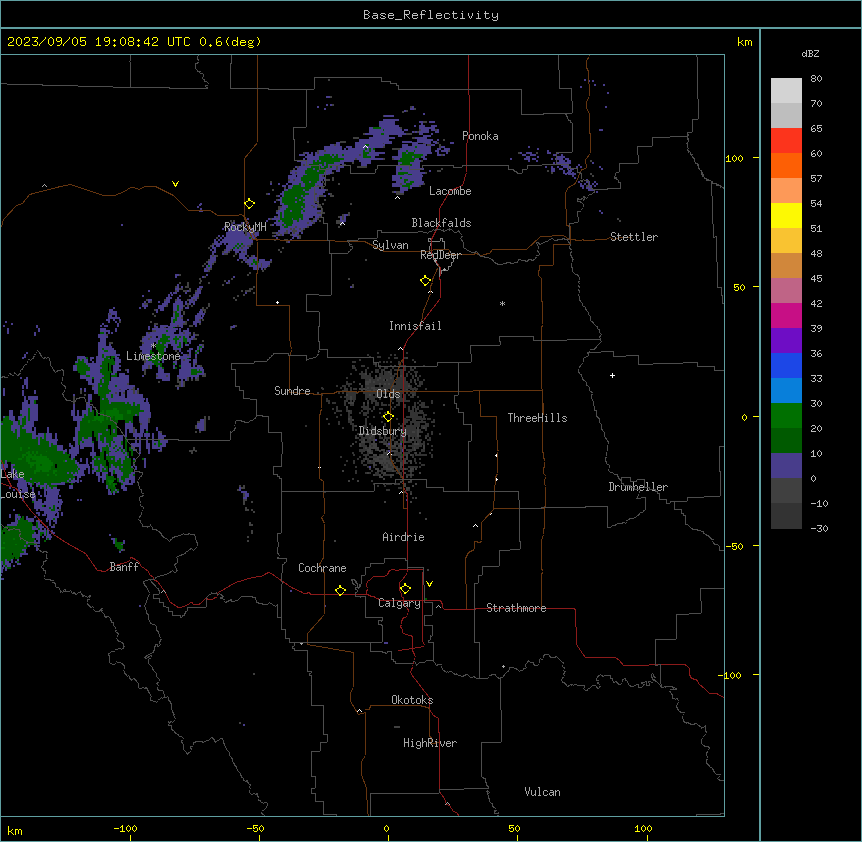Pick the magenta 39-42 dBZ legend swatch
The width and height of the screenshot is (862, 842).
[x=786, y=315]
